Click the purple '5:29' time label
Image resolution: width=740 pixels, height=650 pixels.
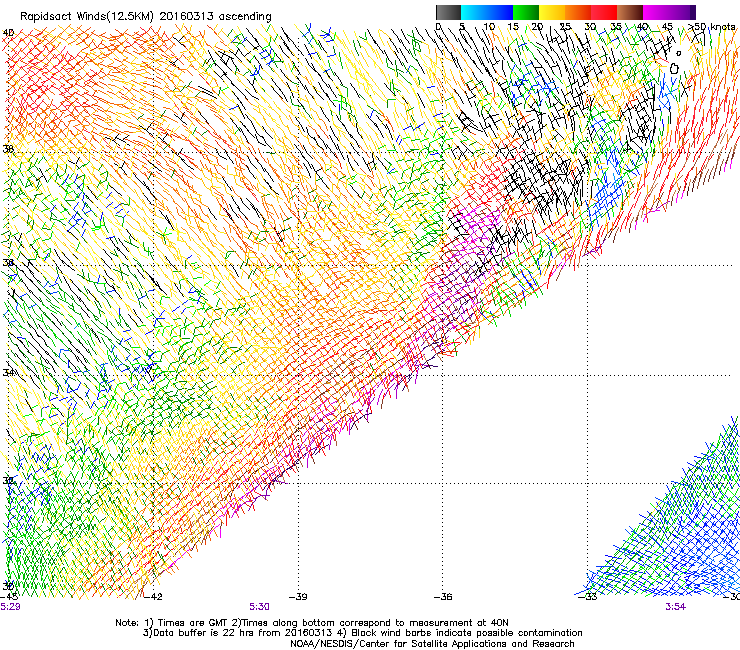pos(10,607)
